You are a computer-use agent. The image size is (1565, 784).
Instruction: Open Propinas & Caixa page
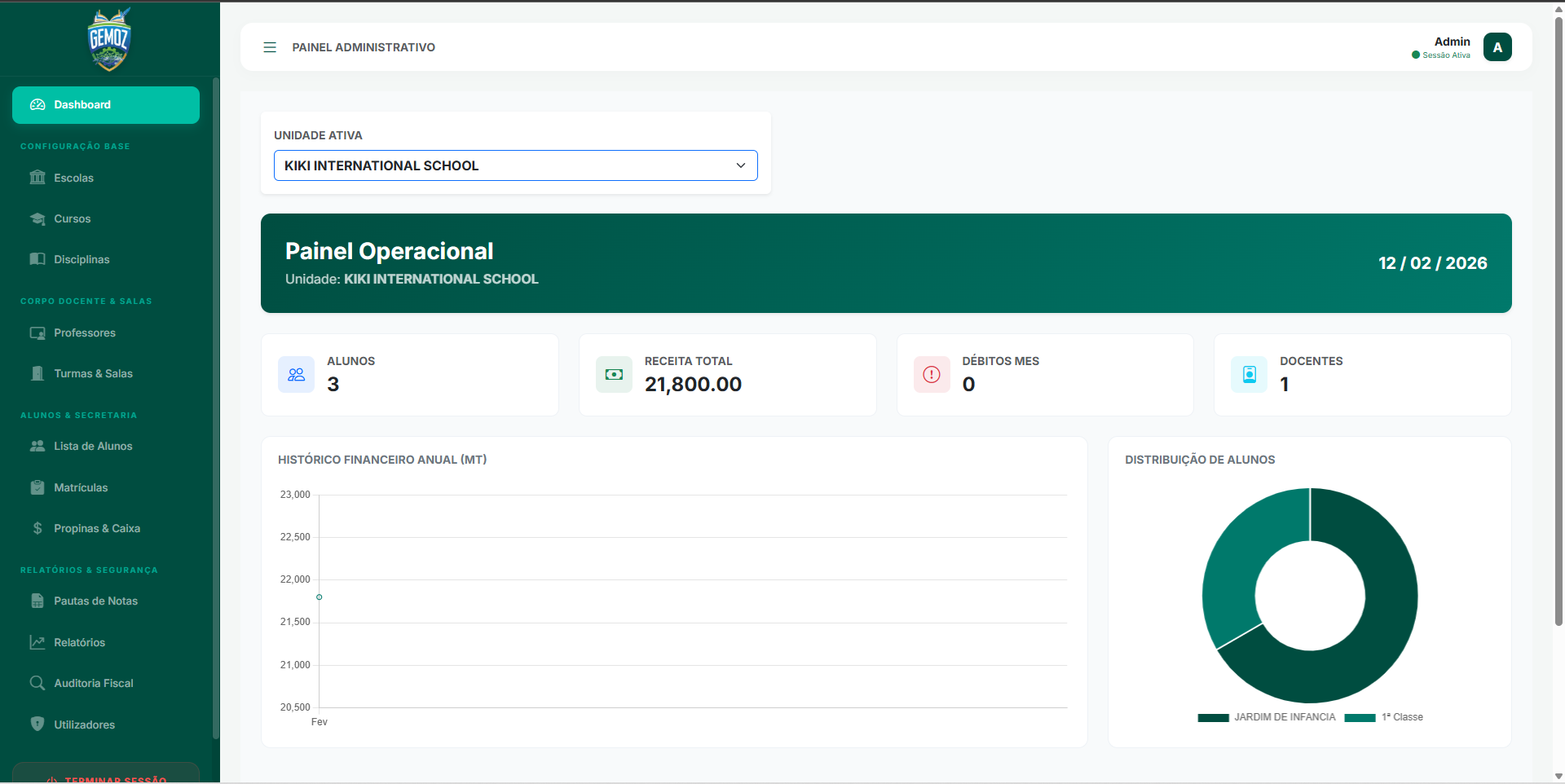point(96,528)
